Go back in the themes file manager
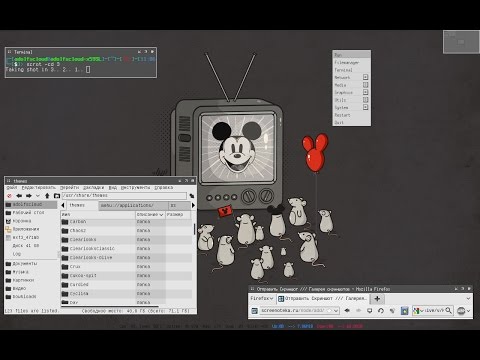 (x=19, y=196)
